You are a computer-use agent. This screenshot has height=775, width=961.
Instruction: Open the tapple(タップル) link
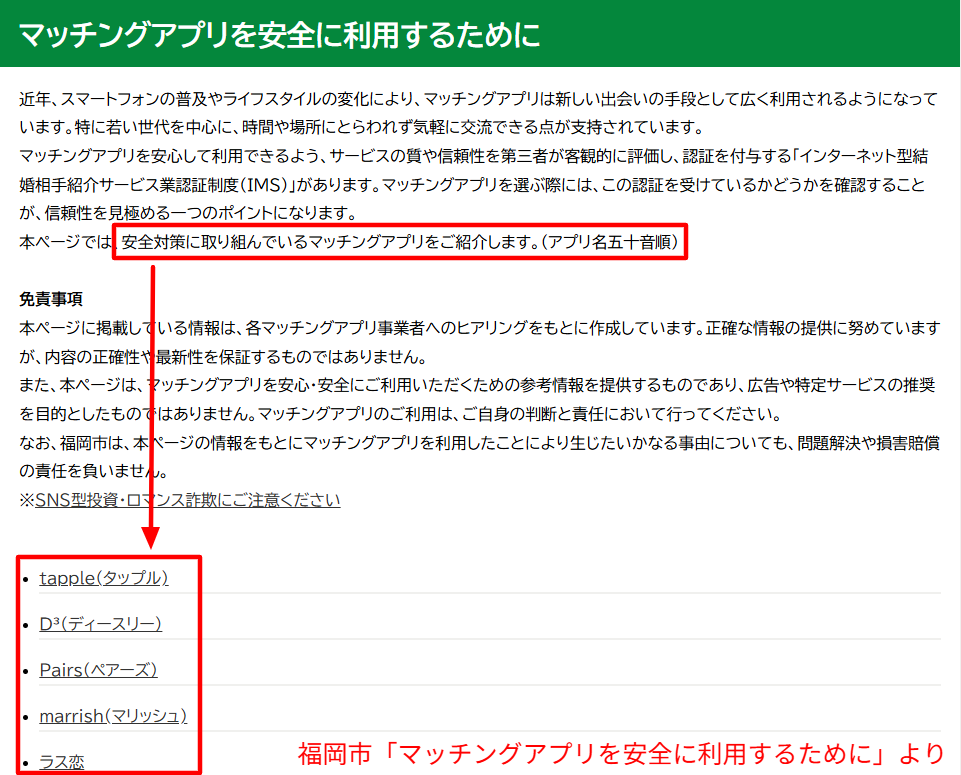point(104,578)
